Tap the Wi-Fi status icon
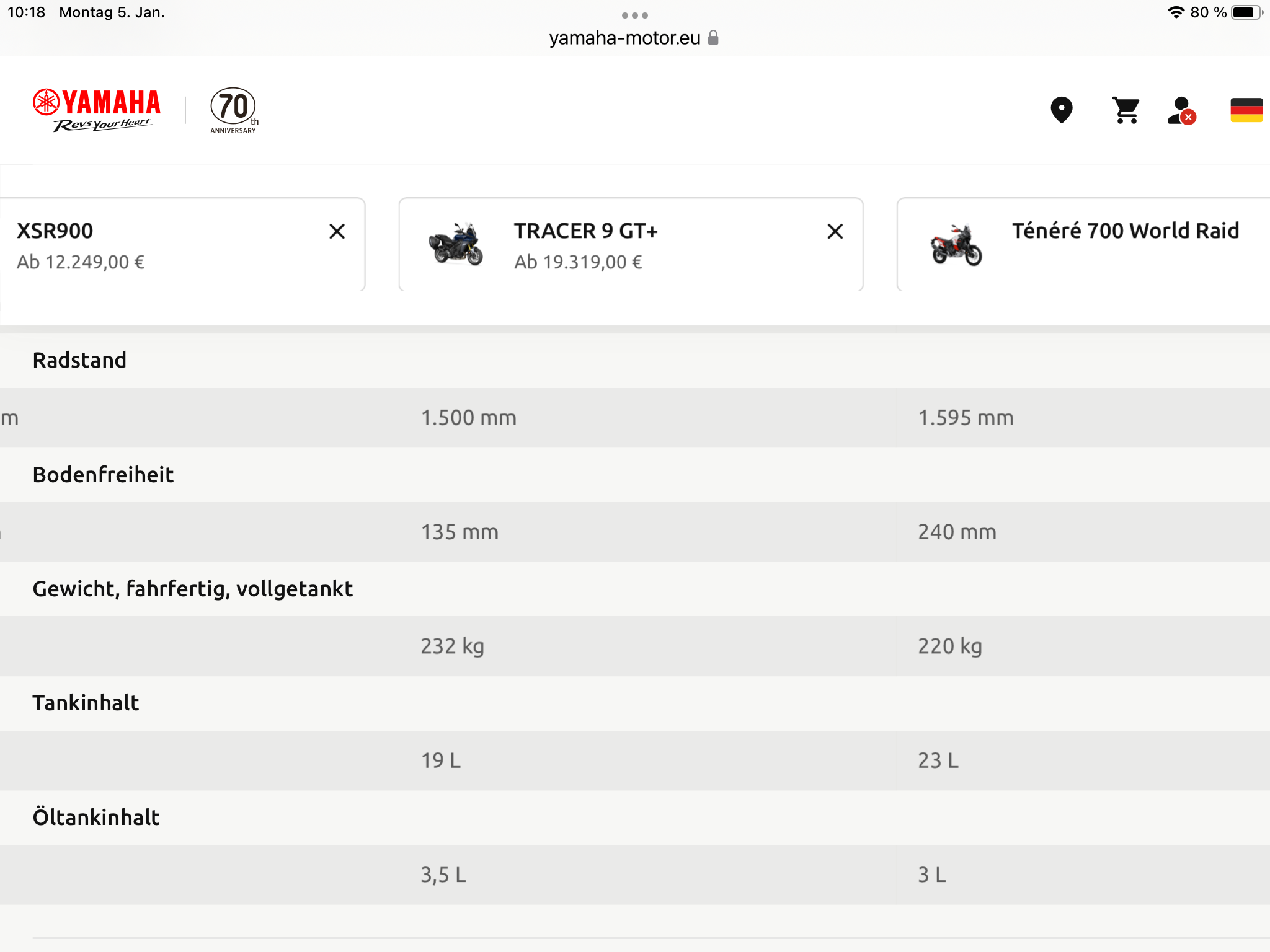This screenshot has width=1270, height=952. pos(1176,12)
